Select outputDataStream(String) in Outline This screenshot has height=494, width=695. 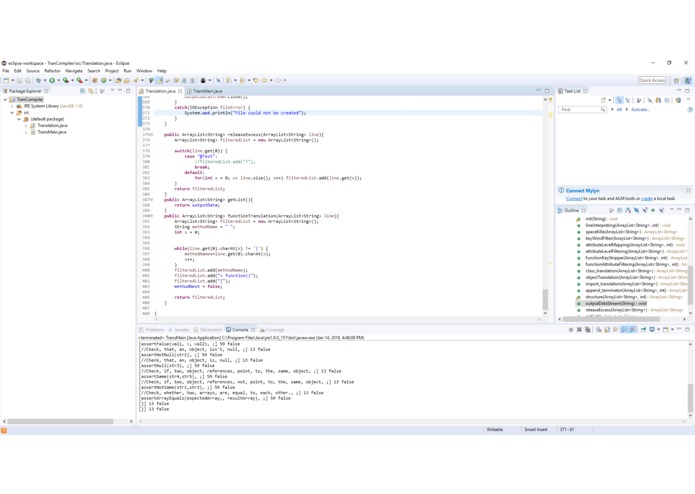tap(616, 303)
